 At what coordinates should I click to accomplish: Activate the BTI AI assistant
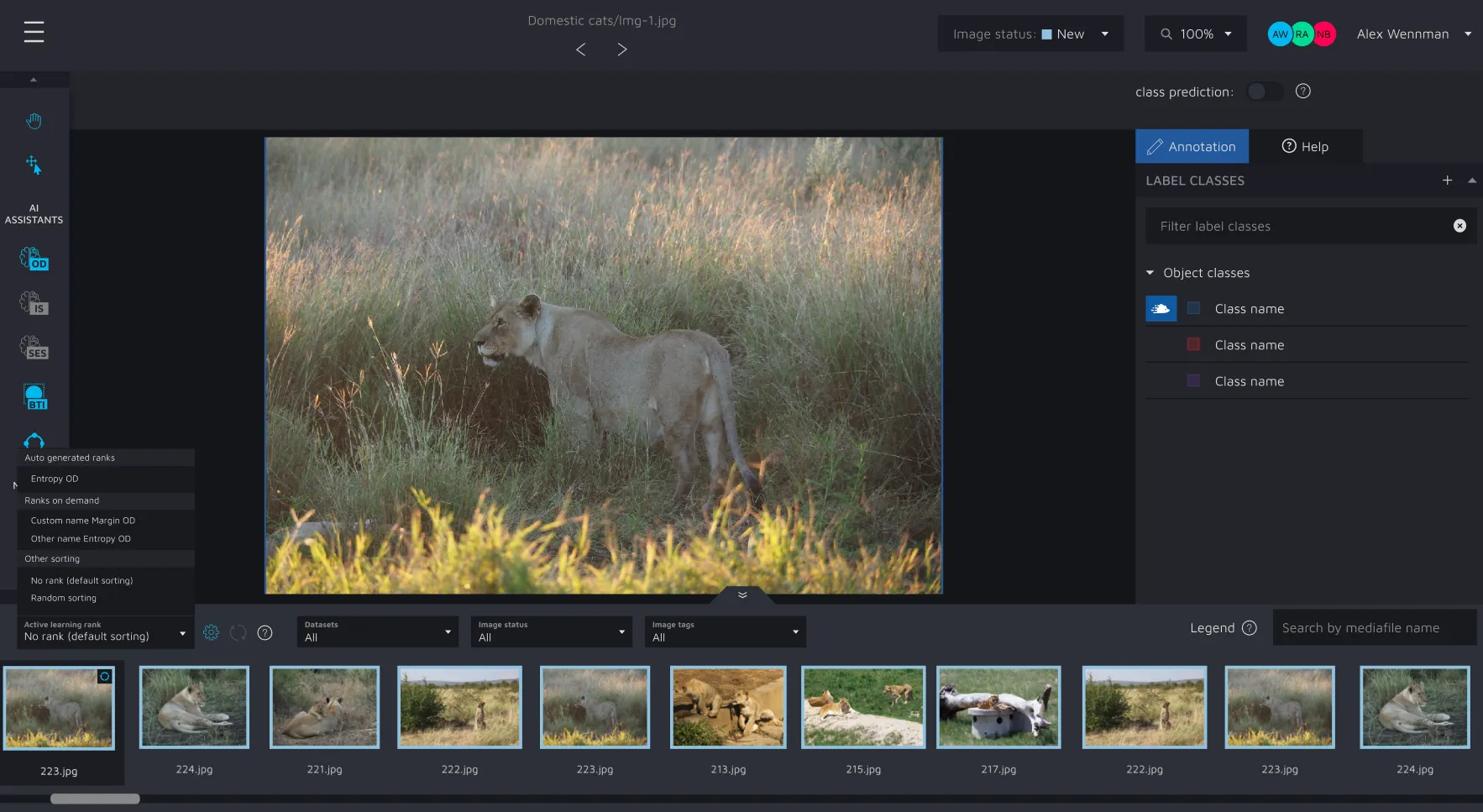pyautogui.click(x=34, y=396)
